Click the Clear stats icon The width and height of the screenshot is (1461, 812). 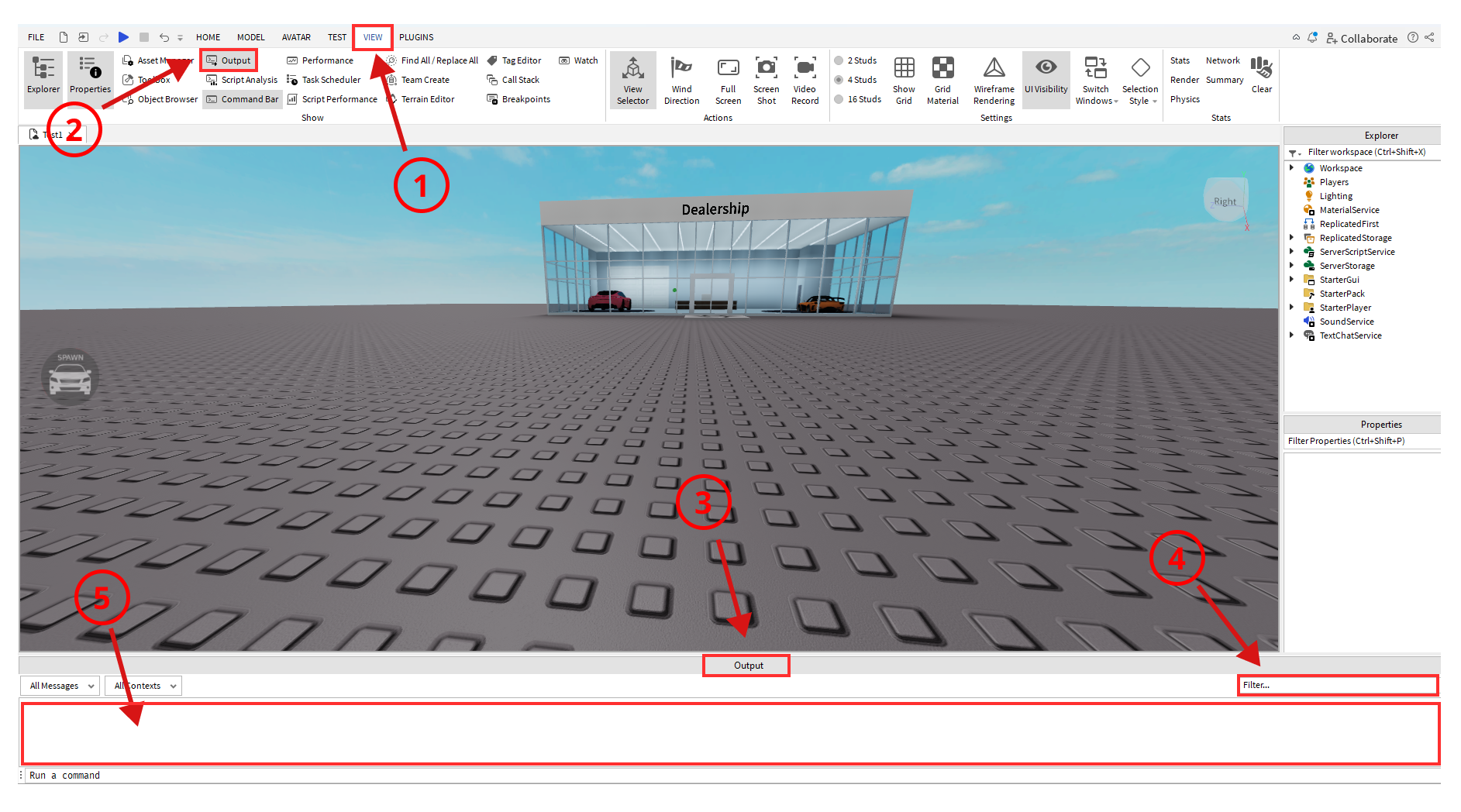pyautogui.click(x=1262, y=75)
